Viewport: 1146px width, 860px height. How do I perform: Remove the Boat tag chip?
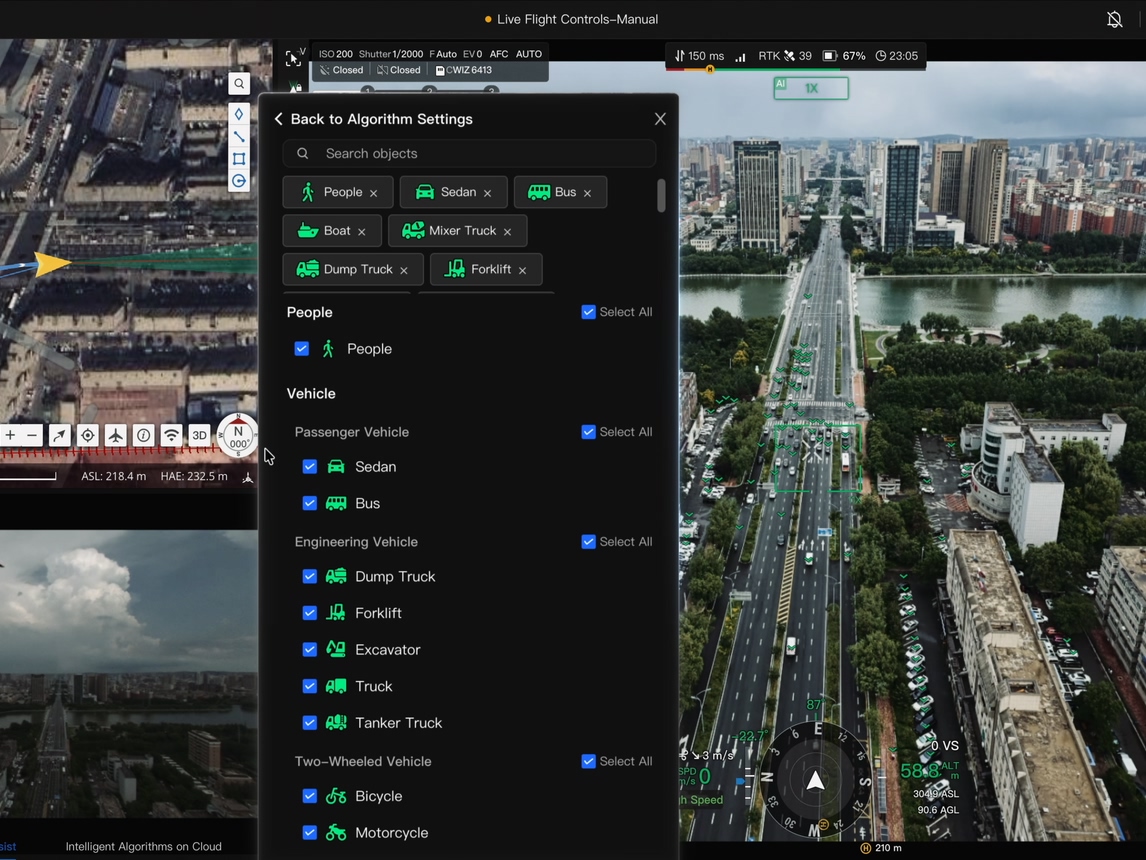click(x=362, y=232)
